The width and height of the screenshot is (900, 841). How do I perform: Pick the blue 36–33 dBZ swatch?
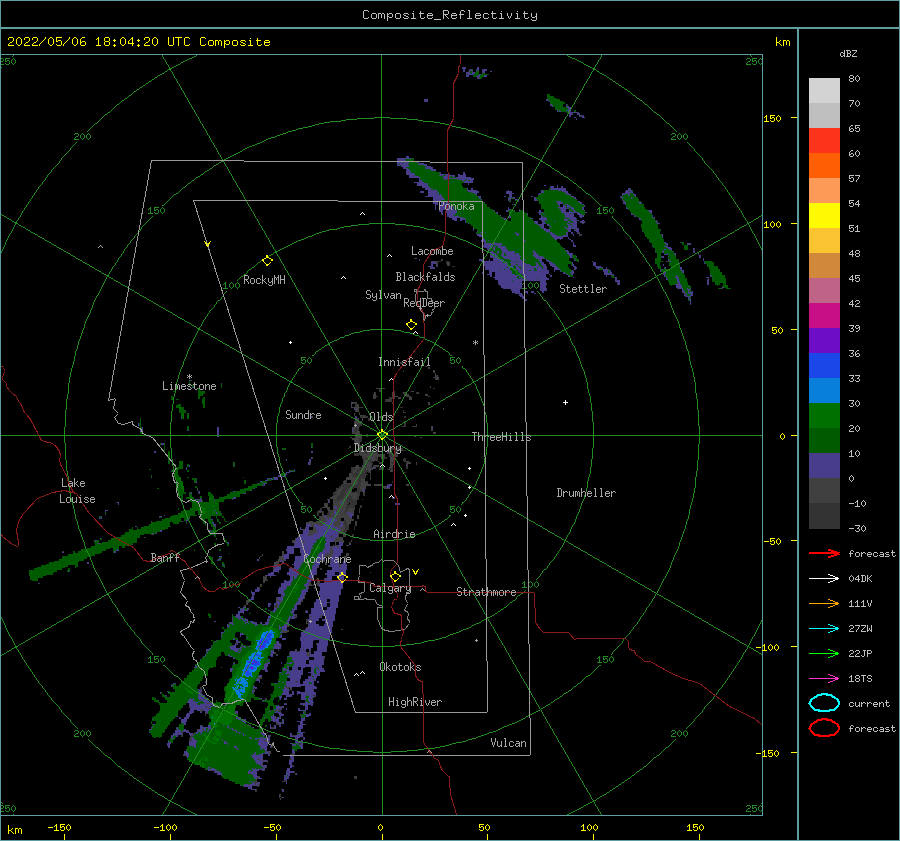click(824, 366)
